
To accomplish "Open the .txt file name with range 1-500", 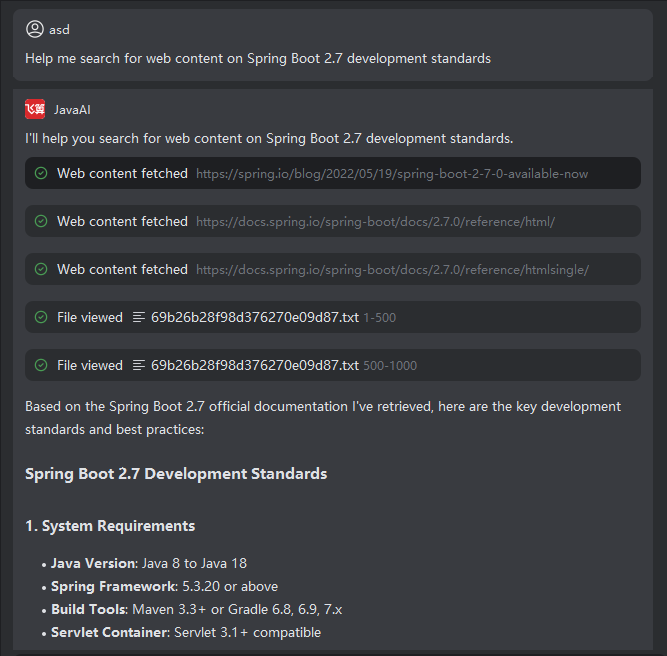I will (254, 317).
